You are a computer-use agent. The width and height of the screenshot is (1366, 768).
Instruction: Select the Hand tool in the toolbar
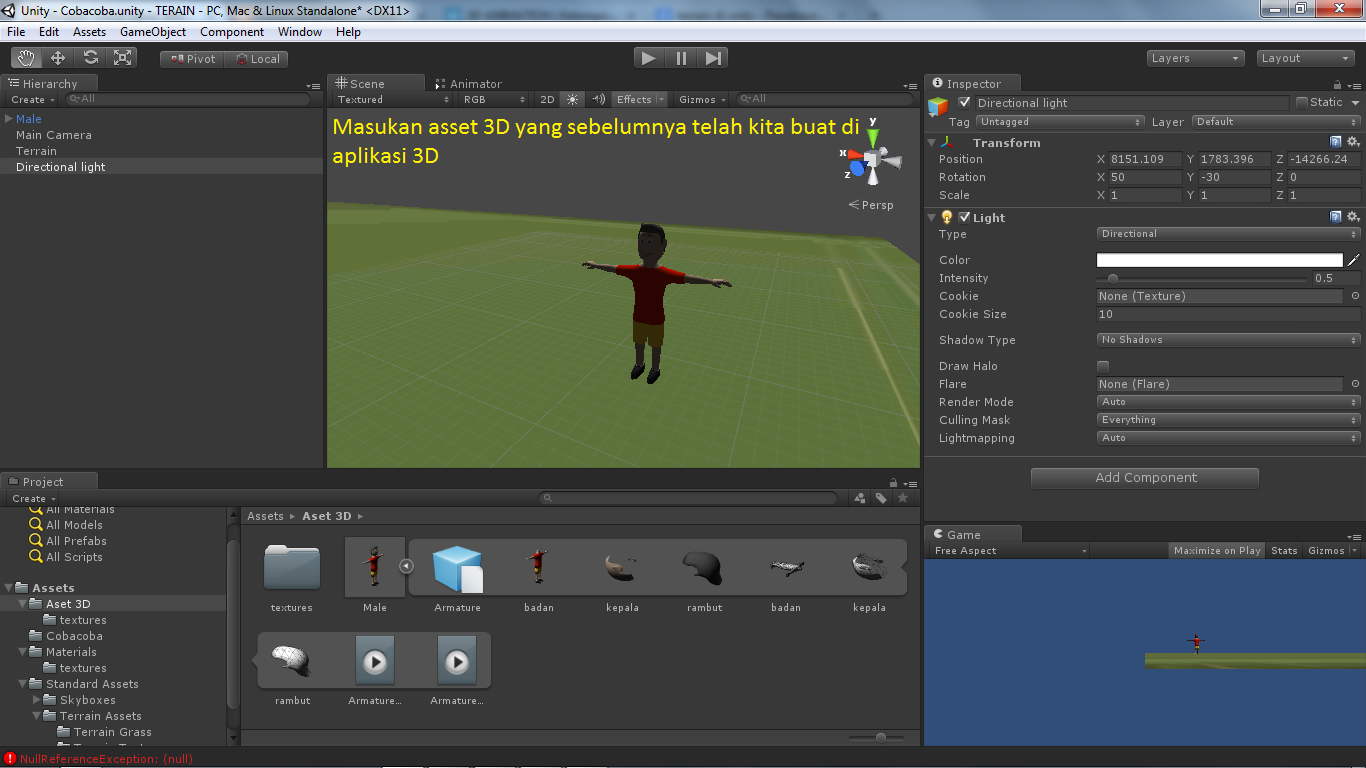(x=26, y=57)
